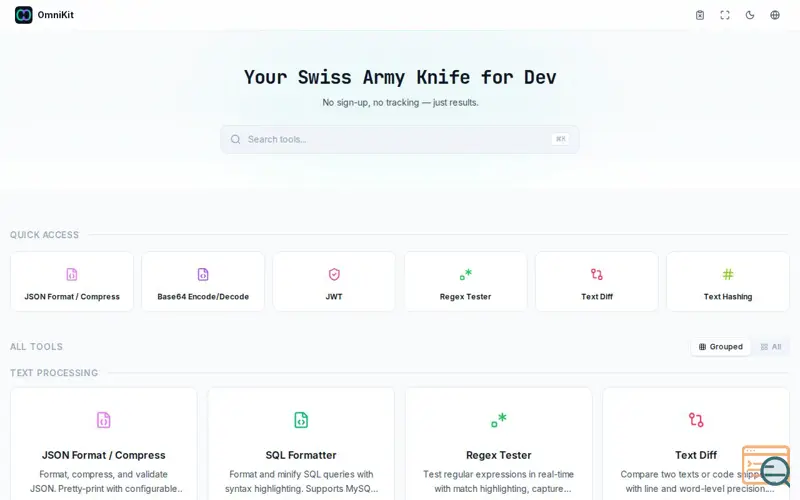Viewport: 800px width, 500px height.
Task: Toggle dark mode moon icon
Action: pyautogui.click(x=750, y=15)
